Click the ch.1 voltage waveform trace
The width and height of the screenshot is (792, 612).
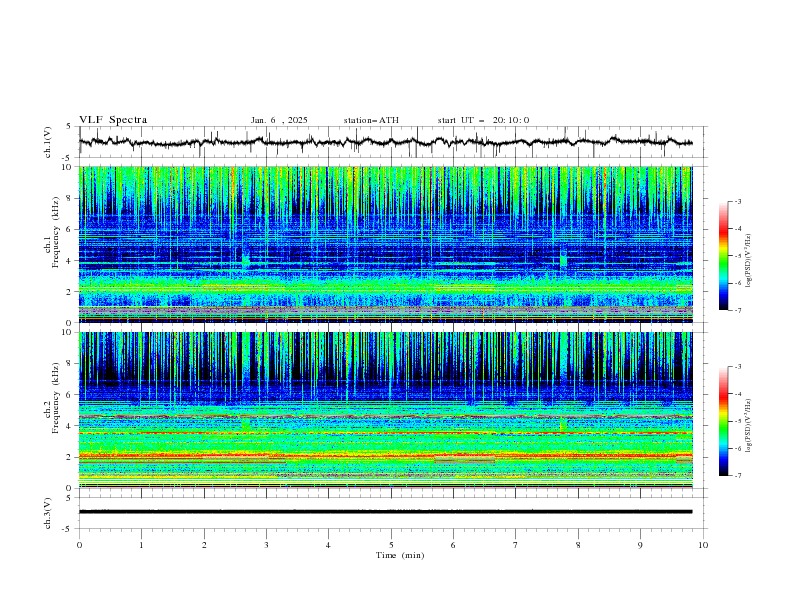point(385,142)
